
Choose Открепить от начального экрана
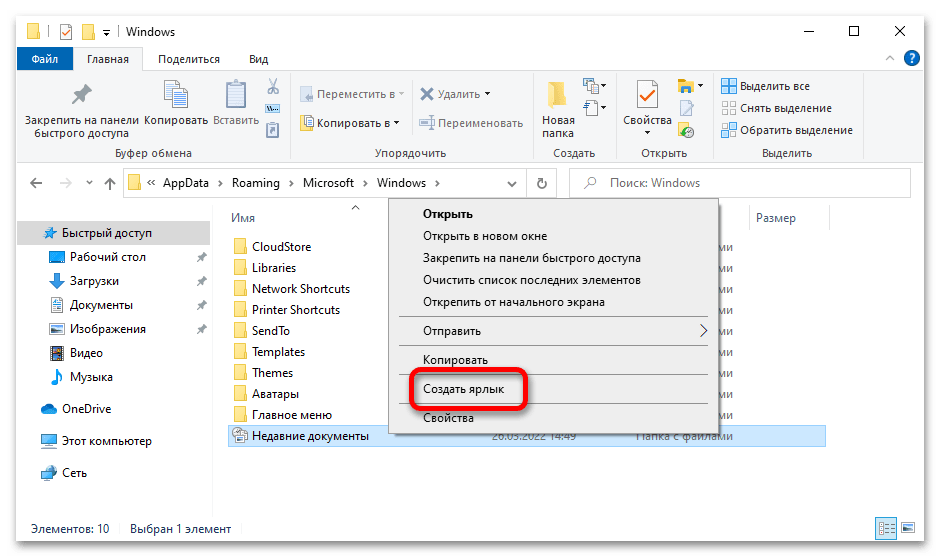[x=553, y=302]
